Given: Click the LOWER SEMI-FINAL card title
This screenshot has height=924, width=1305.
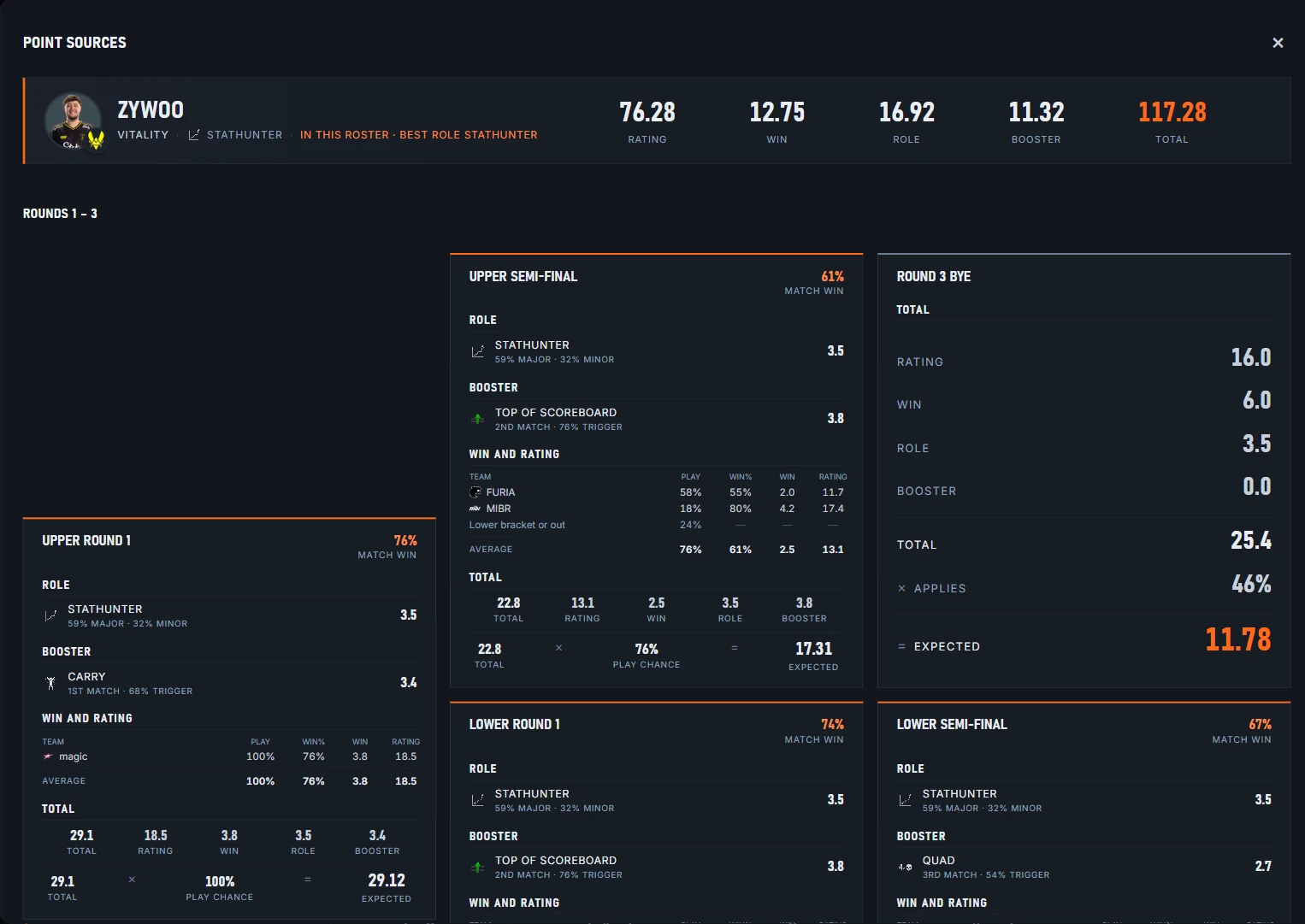Looking at the screenshot, I should coord(952,725).
